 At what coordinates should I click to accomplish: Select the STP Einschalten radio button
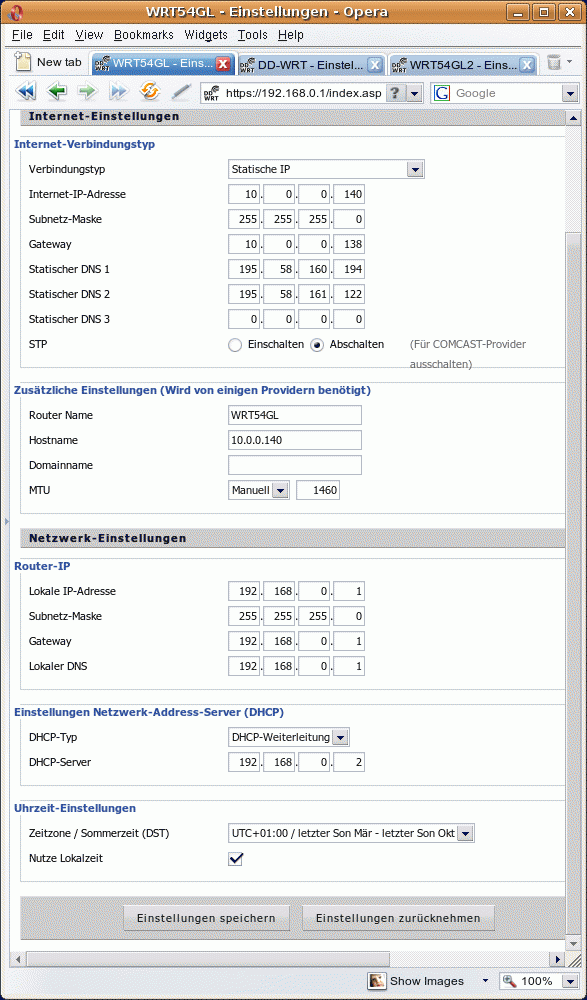click(235, 345)
